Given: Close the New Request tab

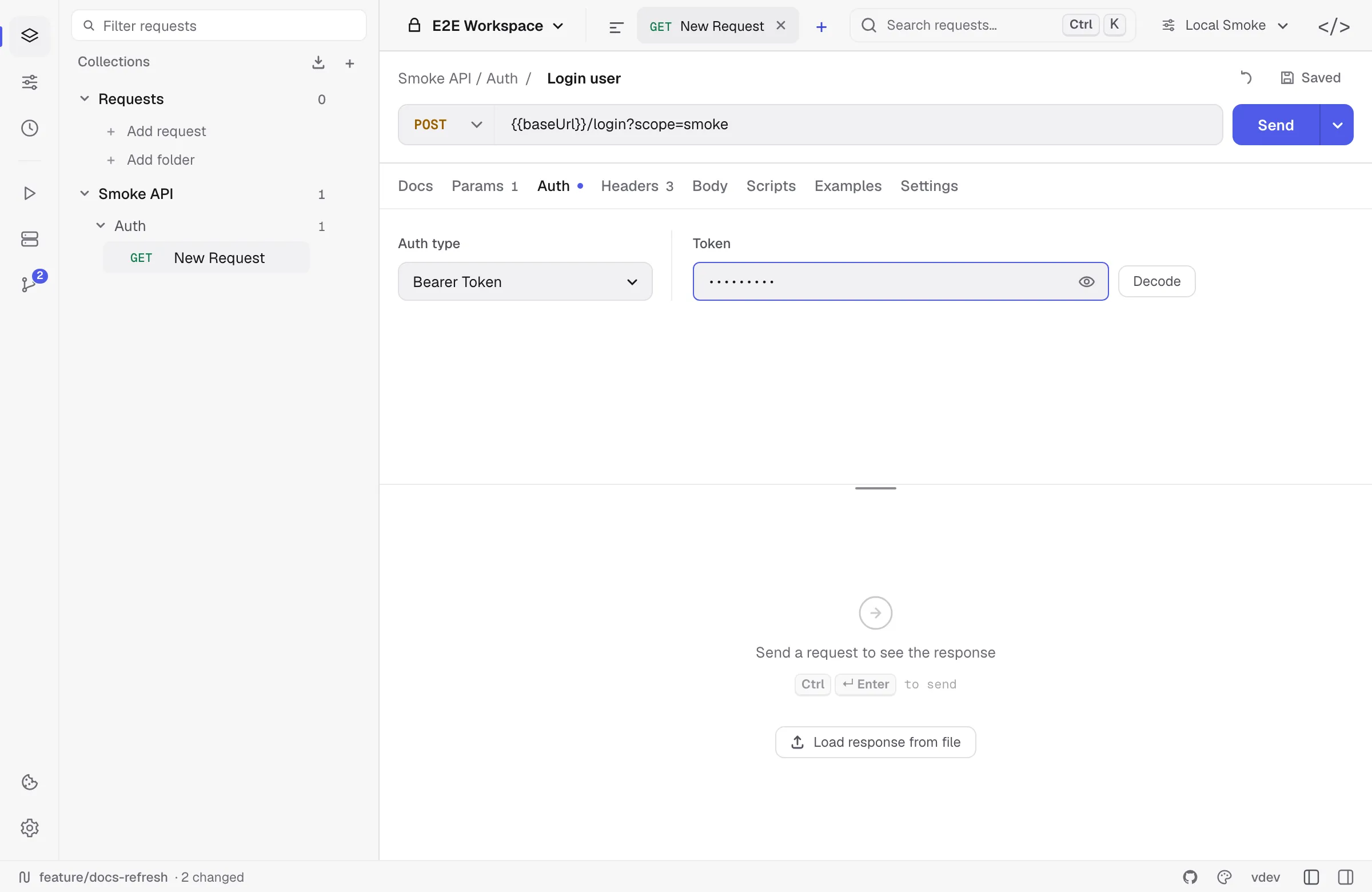Looking at the screenshot, I should pos(780,25).
